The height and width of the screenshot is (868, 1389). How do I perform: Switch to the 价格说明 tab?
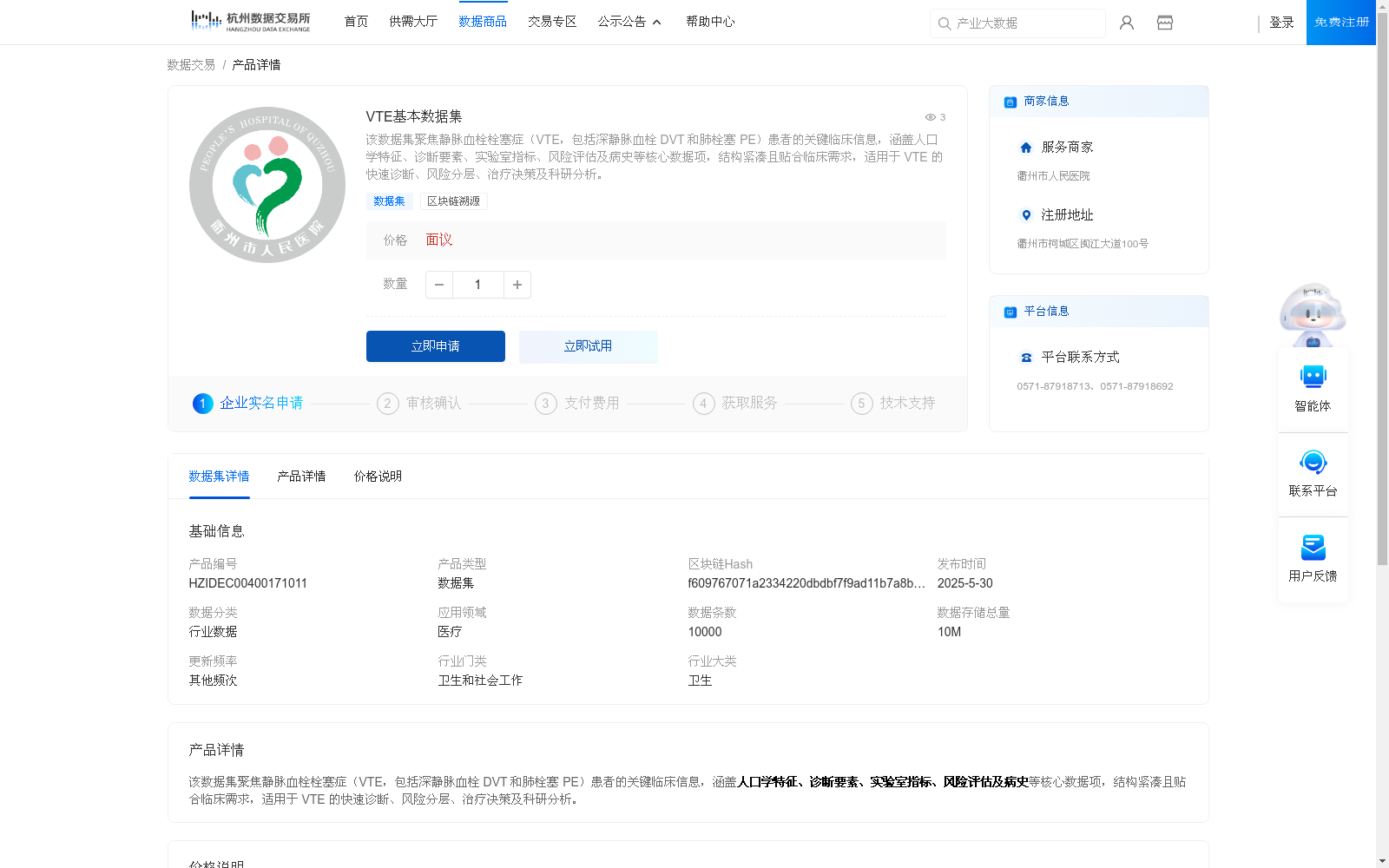tap(378, 477)
